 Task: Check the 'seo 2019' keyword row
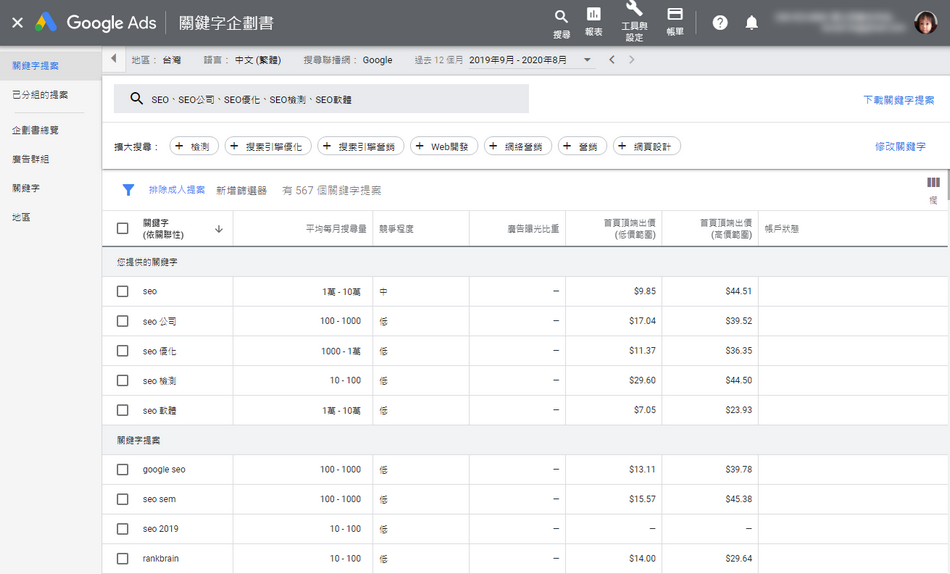click(122, 529)
